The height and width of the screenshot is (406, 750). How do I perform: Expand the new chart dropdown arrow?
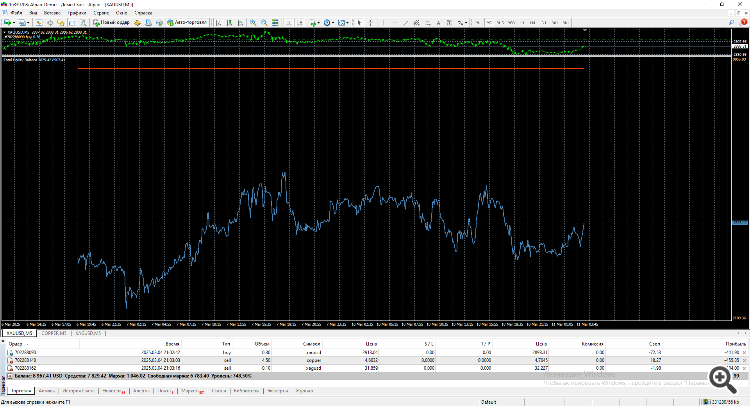coord(14,22)
